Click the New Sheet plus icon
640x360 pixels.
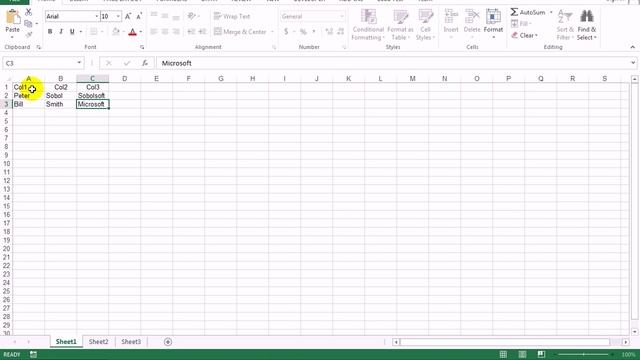168,342
